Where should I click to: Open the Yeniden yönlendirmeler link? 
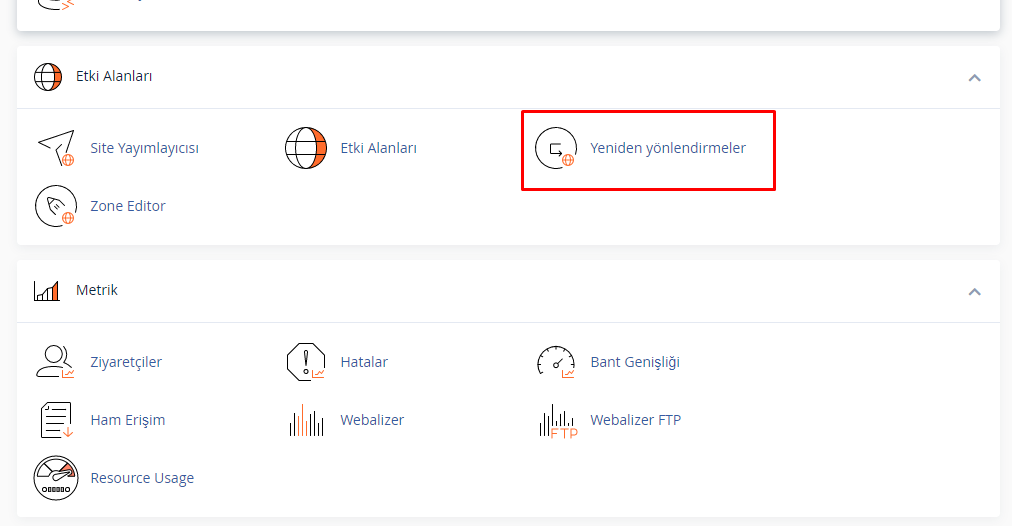pyautogui.click(x=668, y=148)
